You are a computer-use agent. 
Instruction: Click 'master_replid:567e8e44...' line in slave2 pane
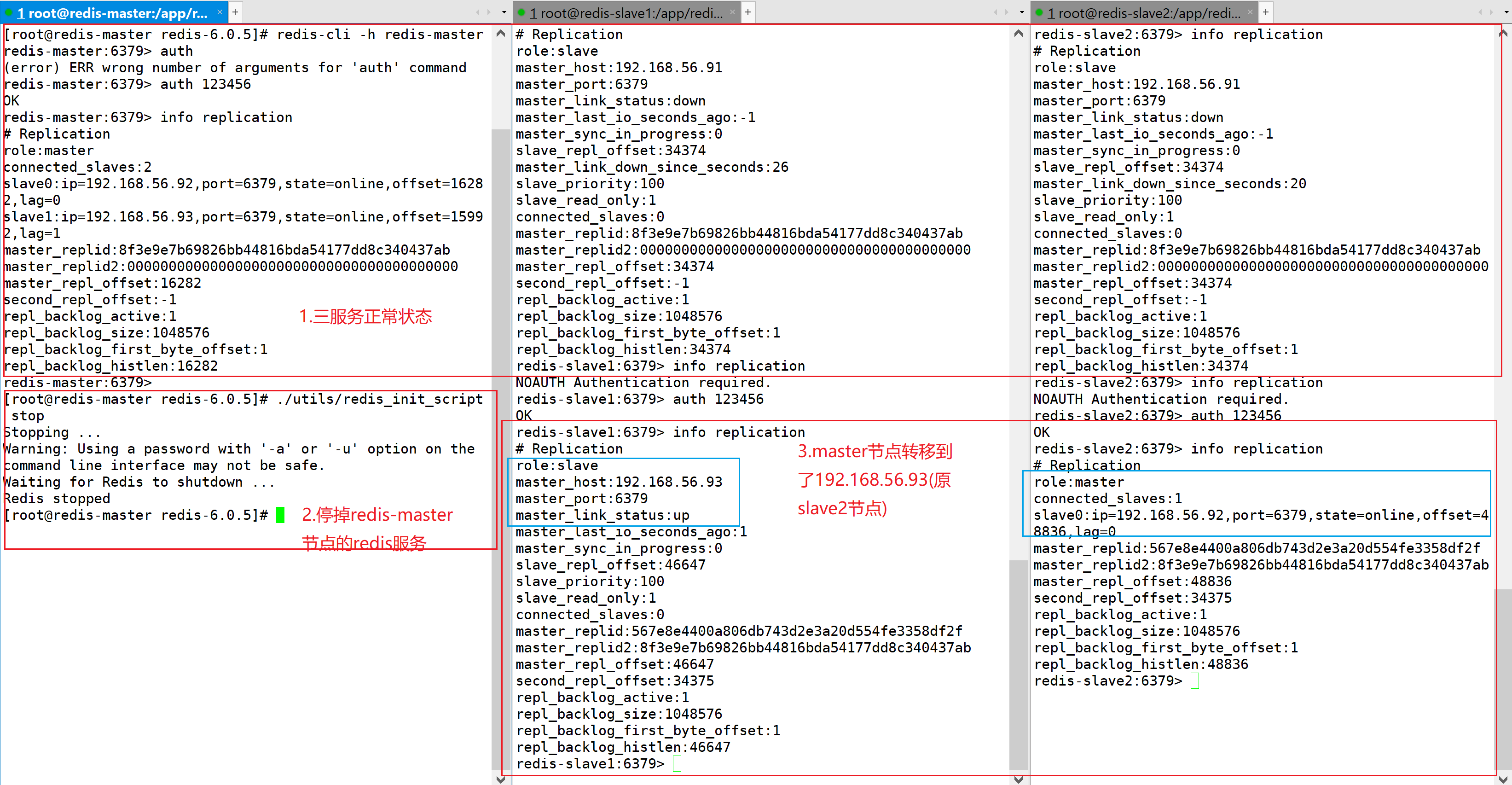pos(1257,548)
